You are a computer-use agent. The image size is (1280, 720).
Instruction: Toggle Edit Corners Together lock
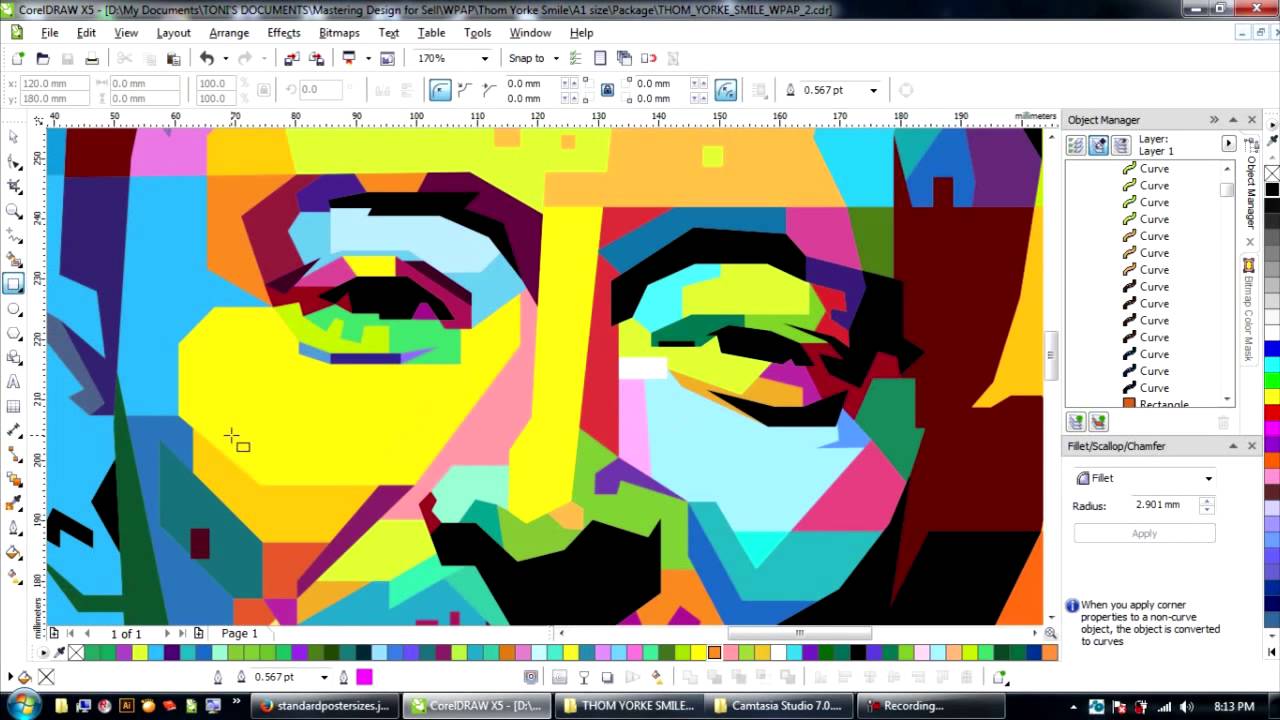click(x=607, y=90)
